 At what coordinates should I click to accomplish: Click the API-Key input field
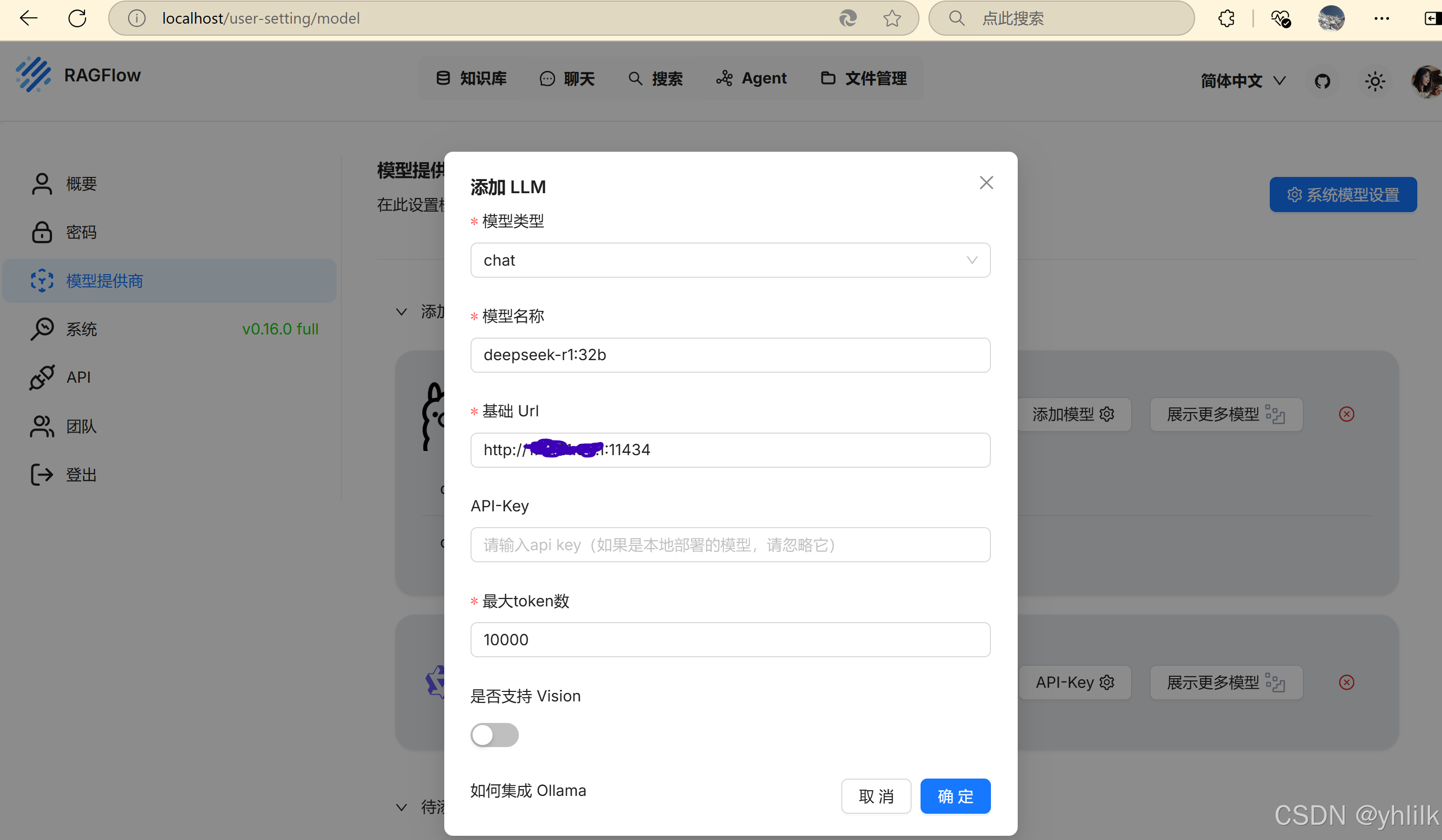point(729,545)
